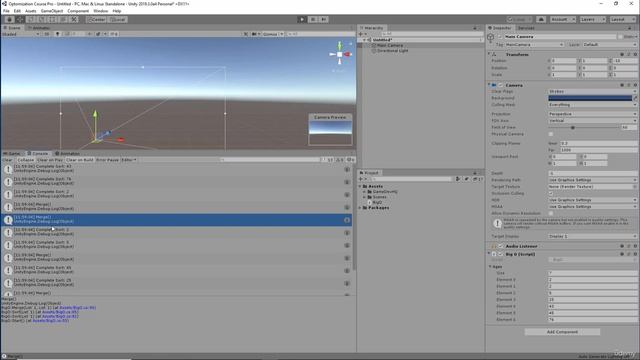Open the Layers dropdown
This screenshot has width=640, height=360.
(592, 20)
